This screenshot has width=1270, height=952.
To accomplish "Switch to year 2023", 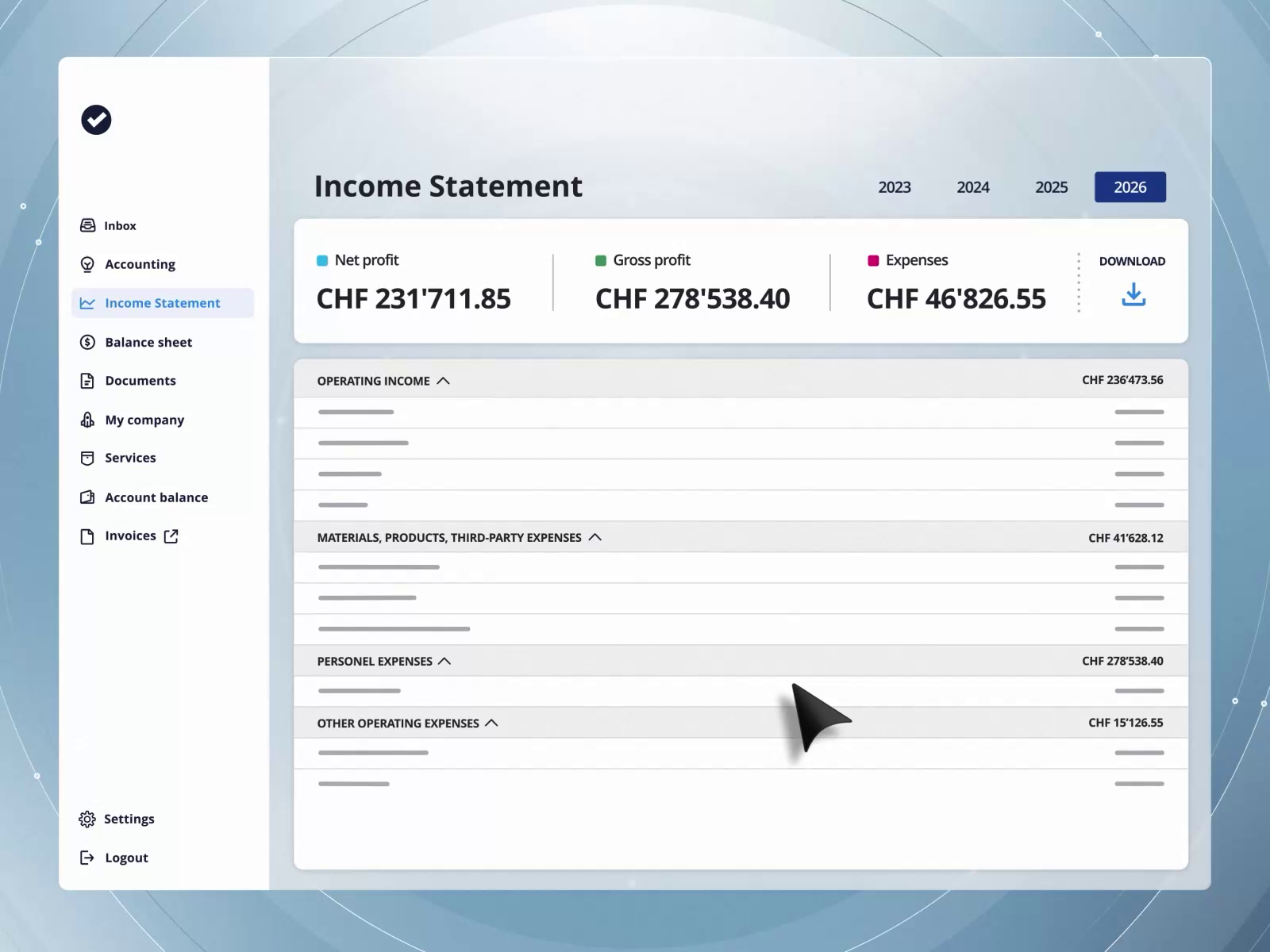I will (x=895, y=187).
